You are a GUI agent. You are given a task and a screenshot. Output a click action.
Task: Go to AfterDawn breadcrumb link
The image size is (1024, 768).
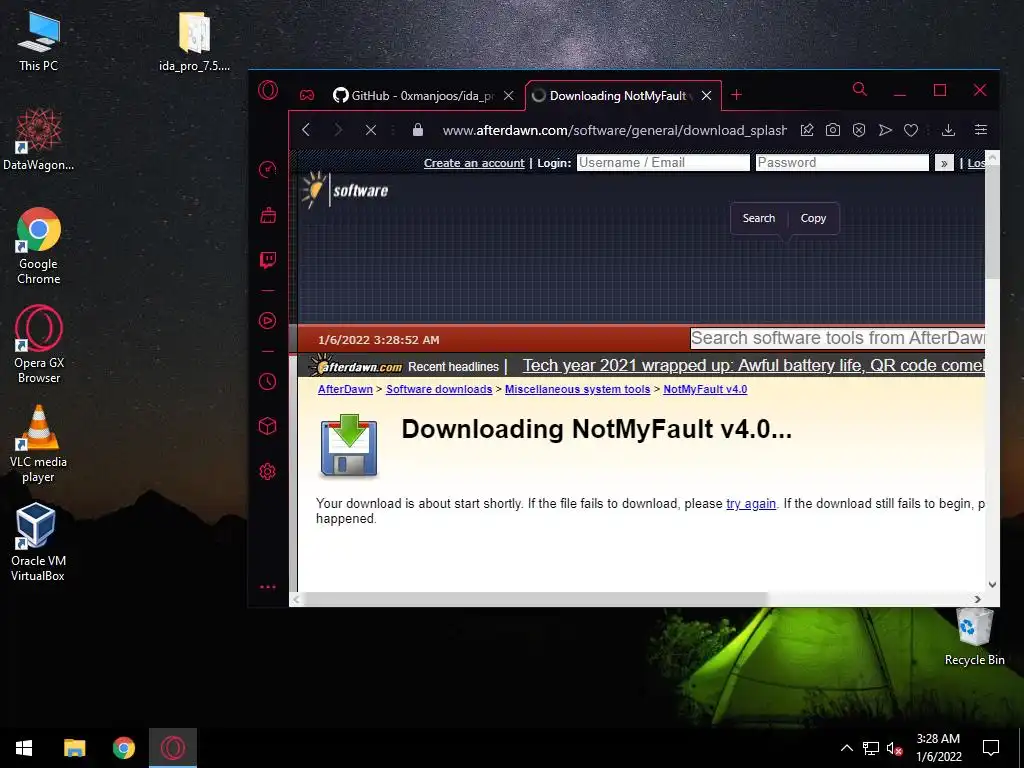(x=345, y=389)
